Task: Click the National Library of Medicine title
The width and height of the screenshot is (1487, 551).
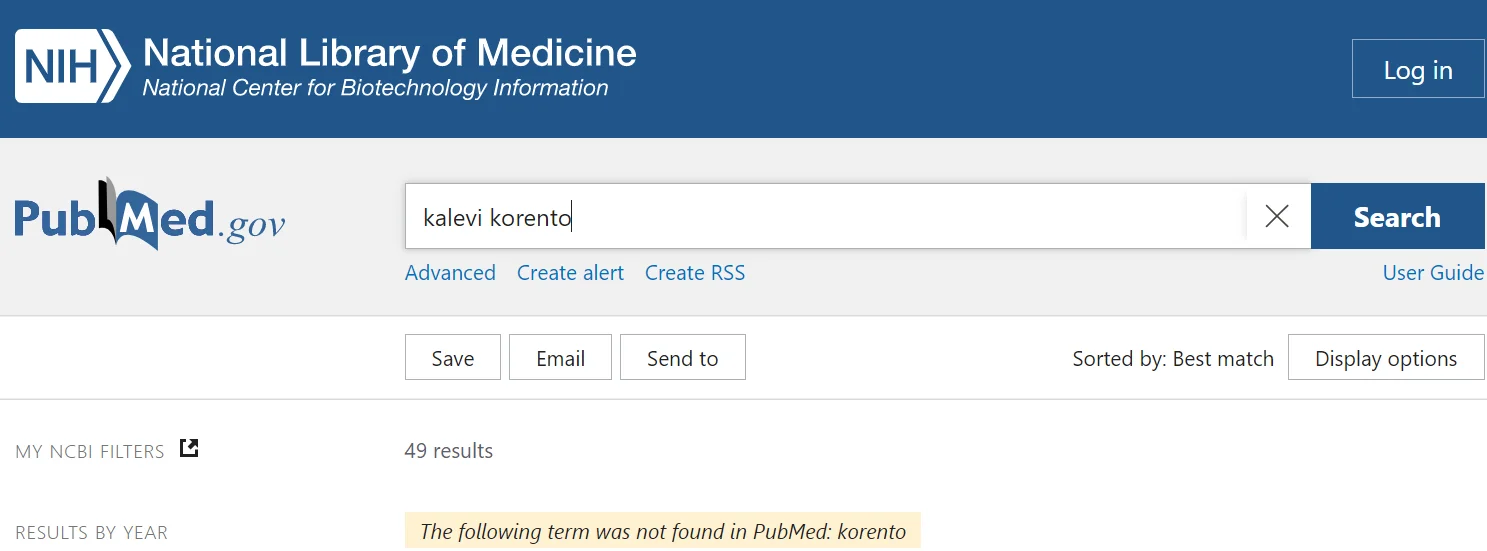Action: (x=389, y=52)
